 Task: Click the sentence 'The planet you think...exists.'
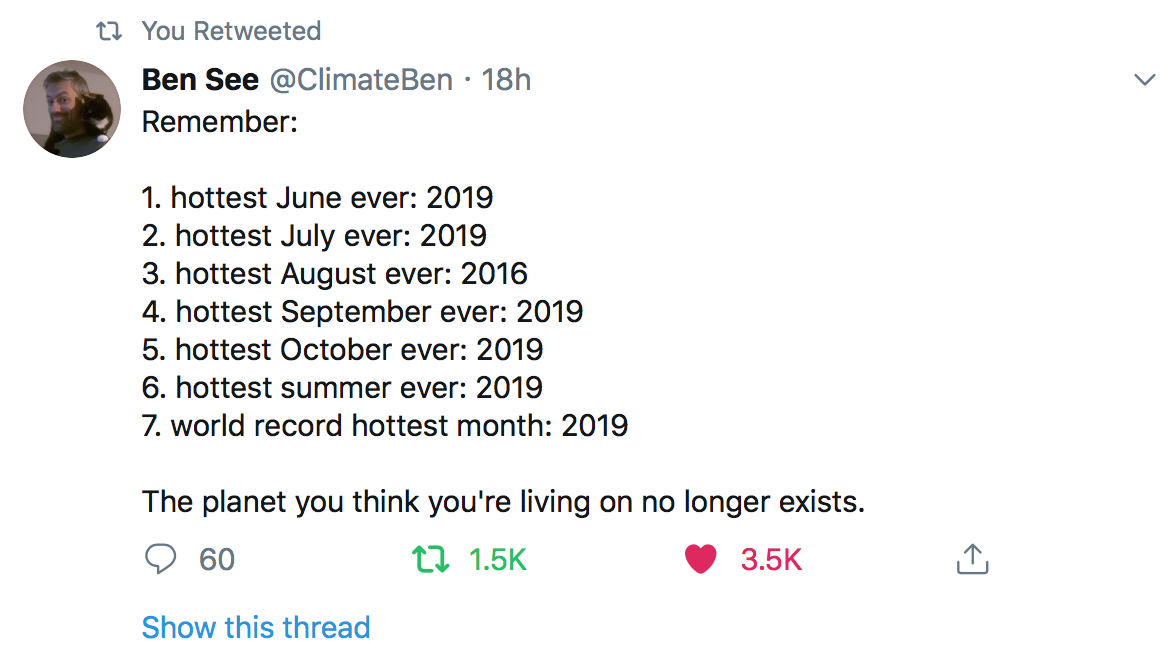tap(503, 501)
